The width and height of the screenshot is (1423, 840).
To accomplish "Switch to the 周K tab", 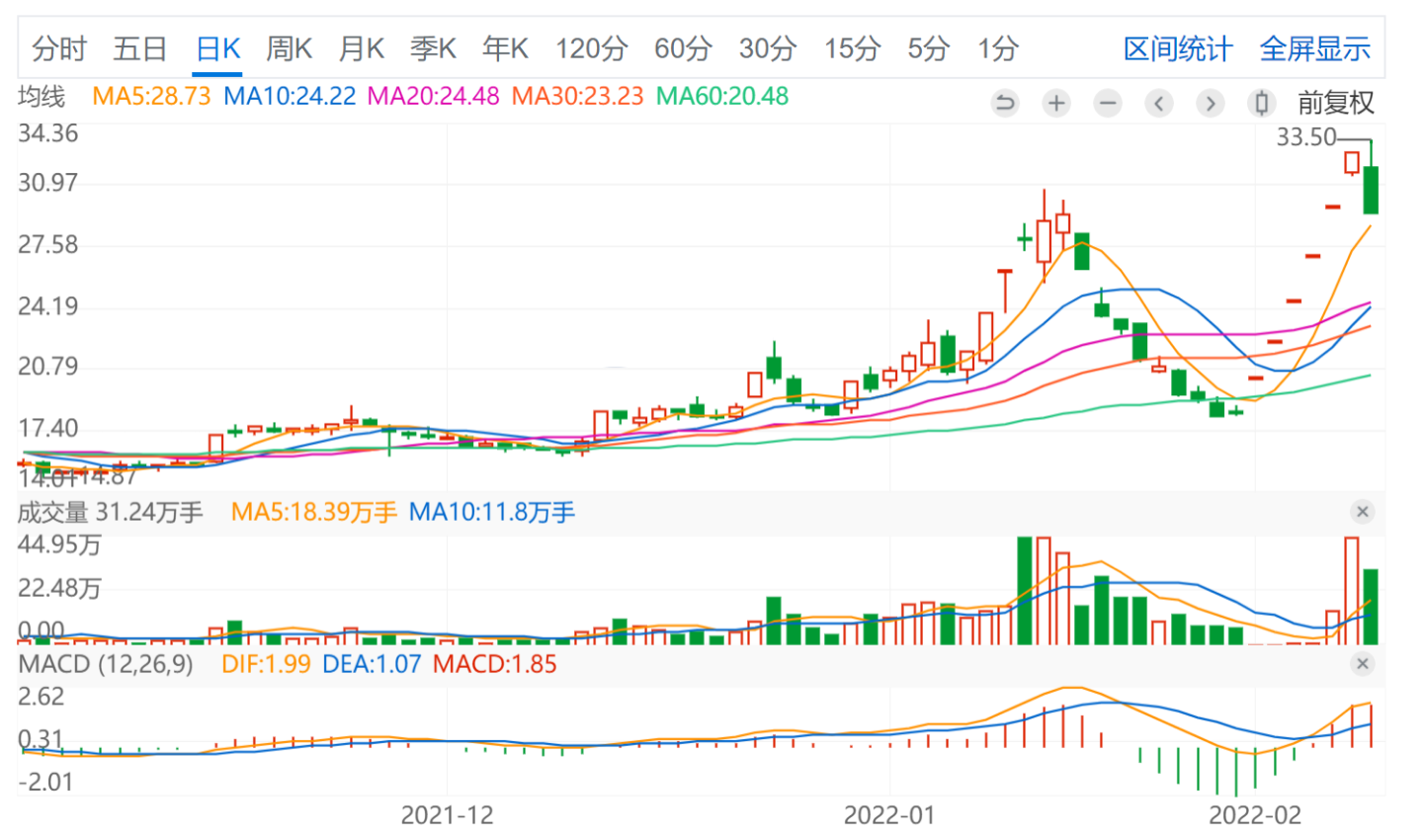I will pos(290,48).
